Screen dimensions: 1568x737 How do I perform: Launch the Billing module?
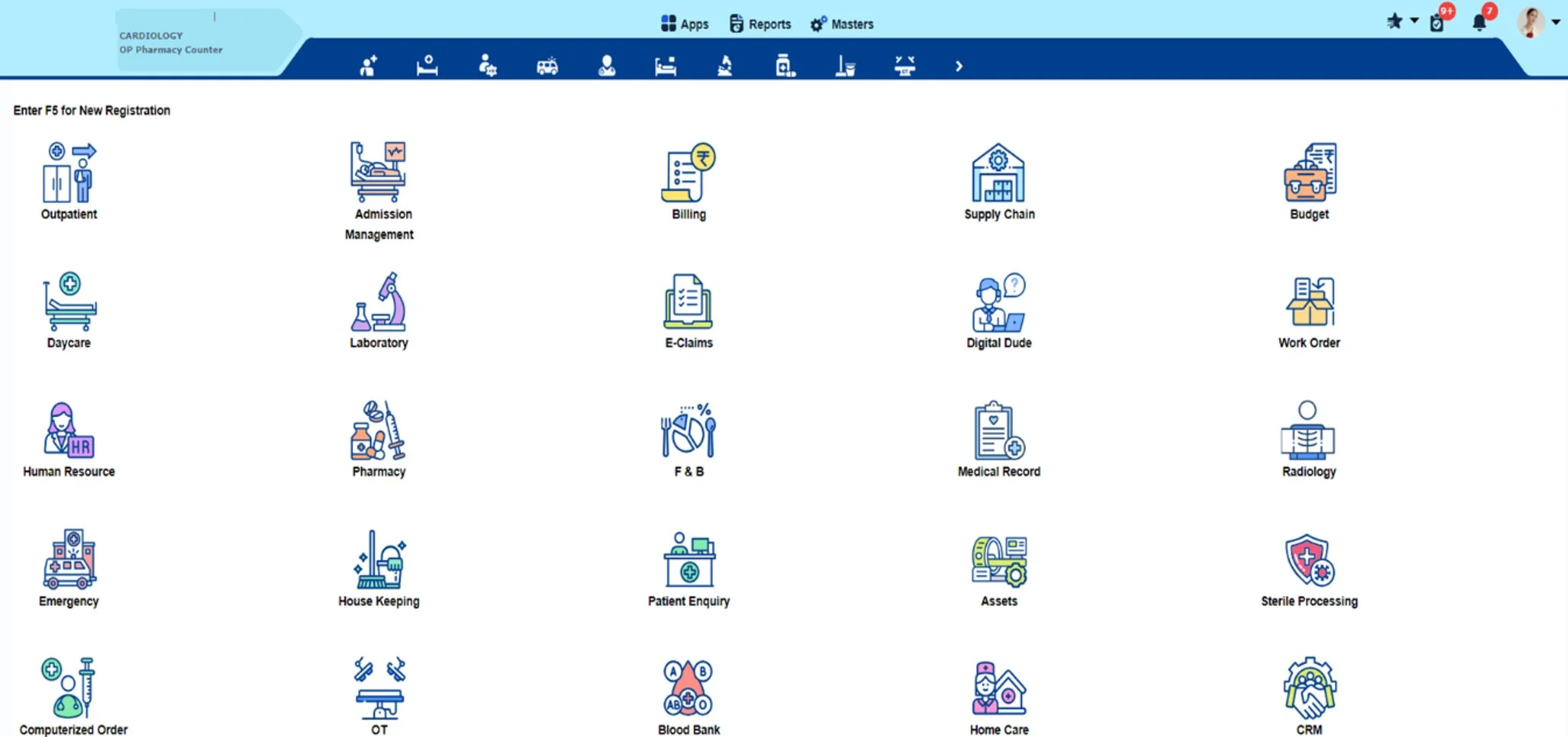pyautogui.click(x=689, y=181)
